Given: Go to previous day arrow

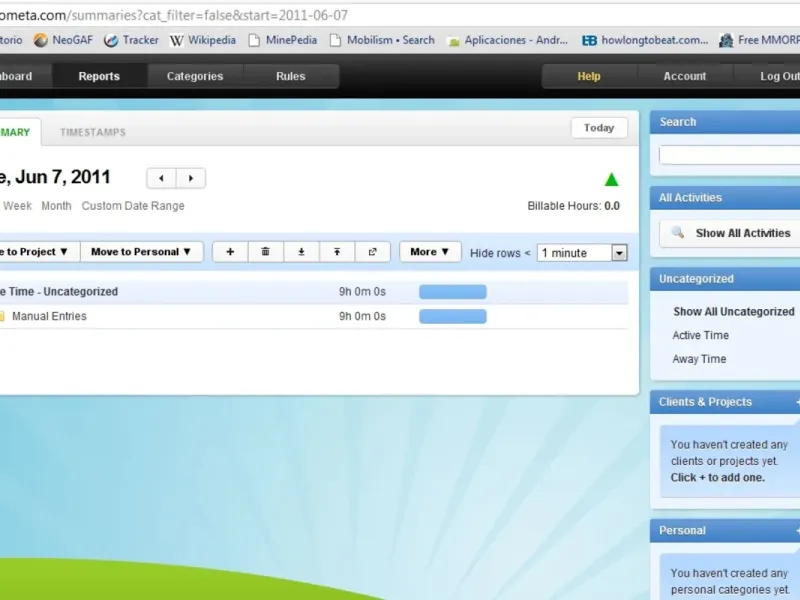Looking at the screenshot, I should [x=161, y=178].
